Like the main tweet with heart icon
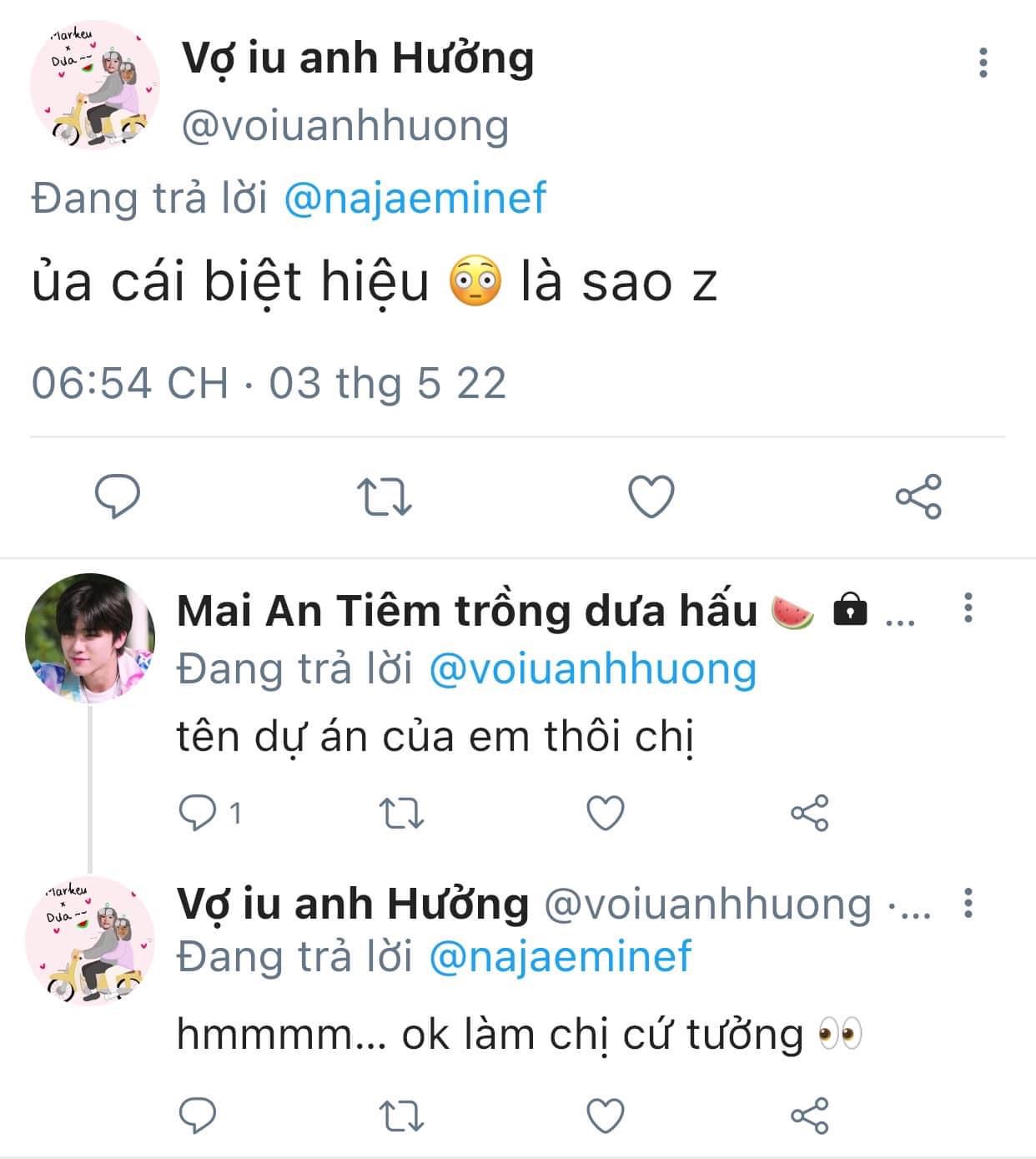 [x=651, y=496]
